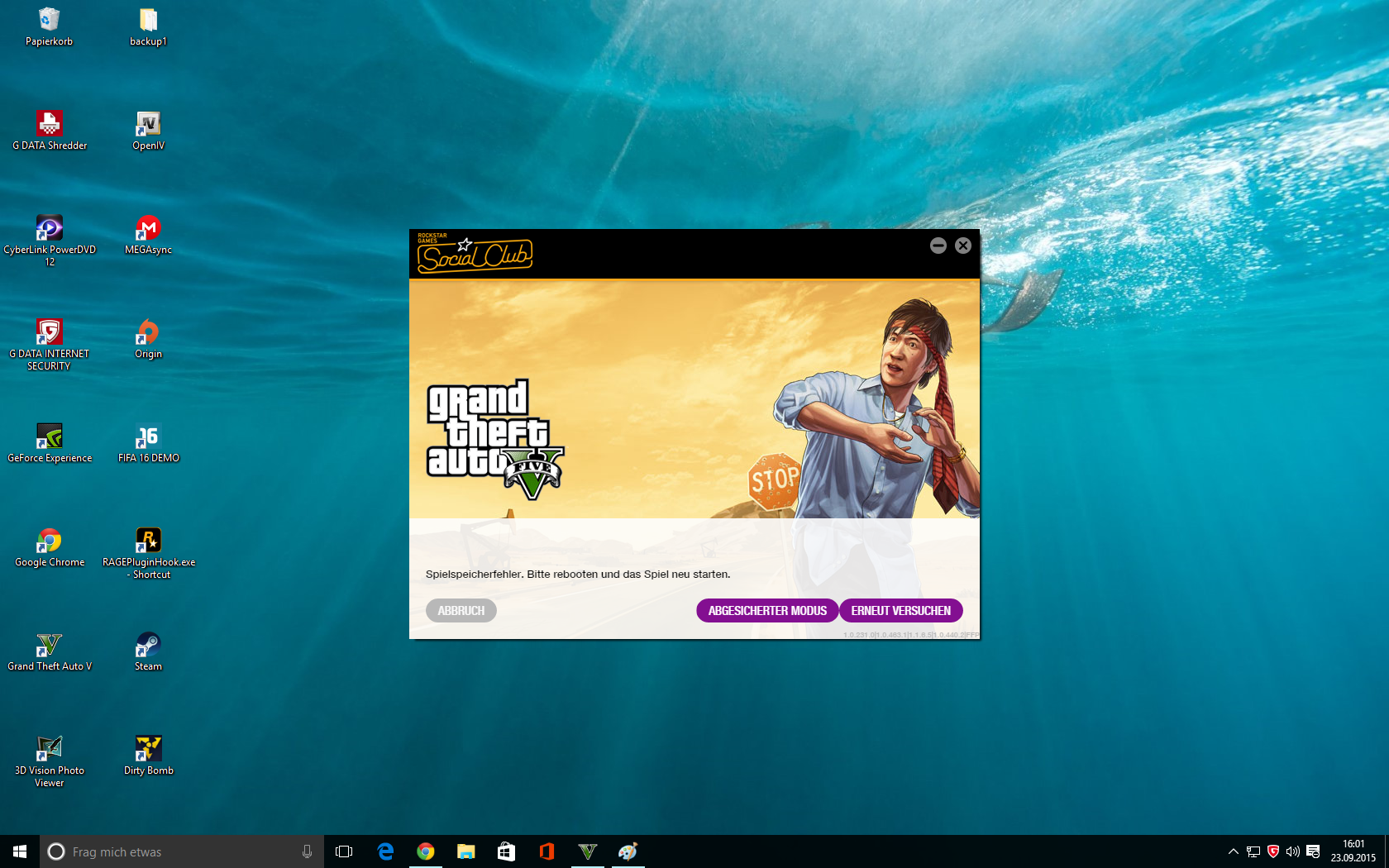The image size is (1389, 868).
Task: Minimize the Social Club launcher window
Action: point(938,246)
